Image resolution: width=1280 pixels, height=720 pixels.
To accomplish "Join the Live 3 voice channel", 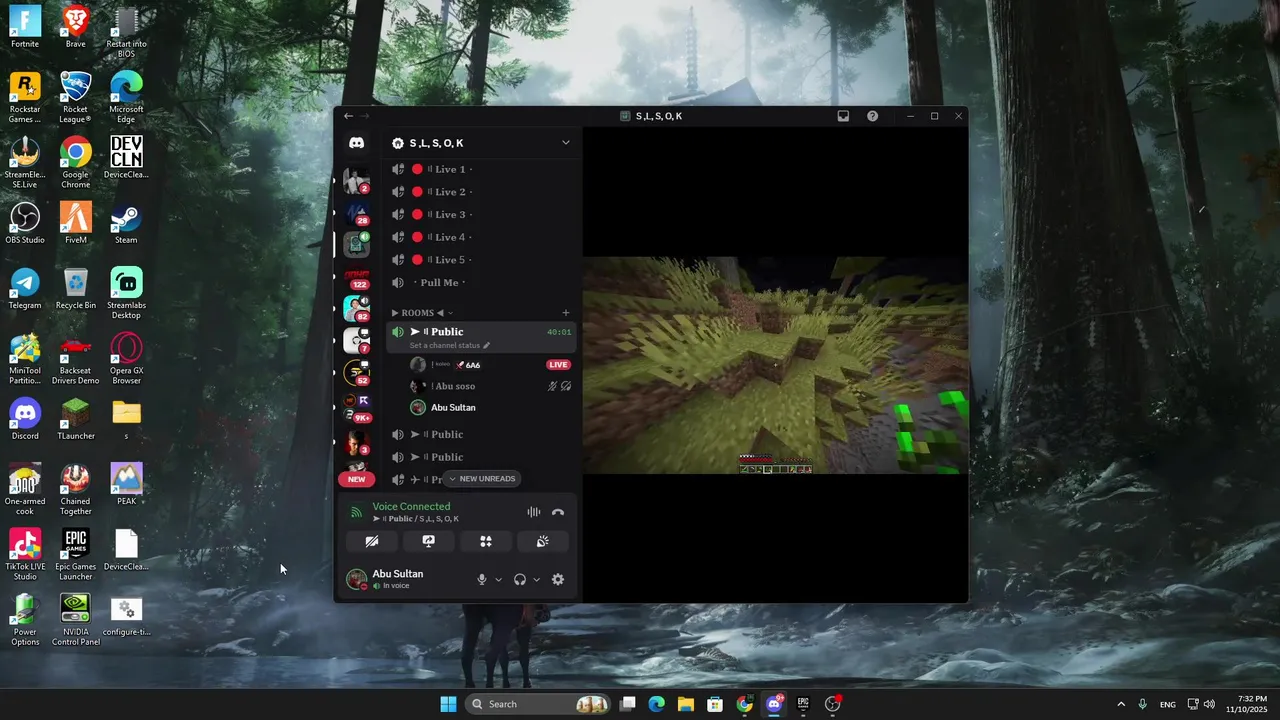I will (x=482, y=214).
